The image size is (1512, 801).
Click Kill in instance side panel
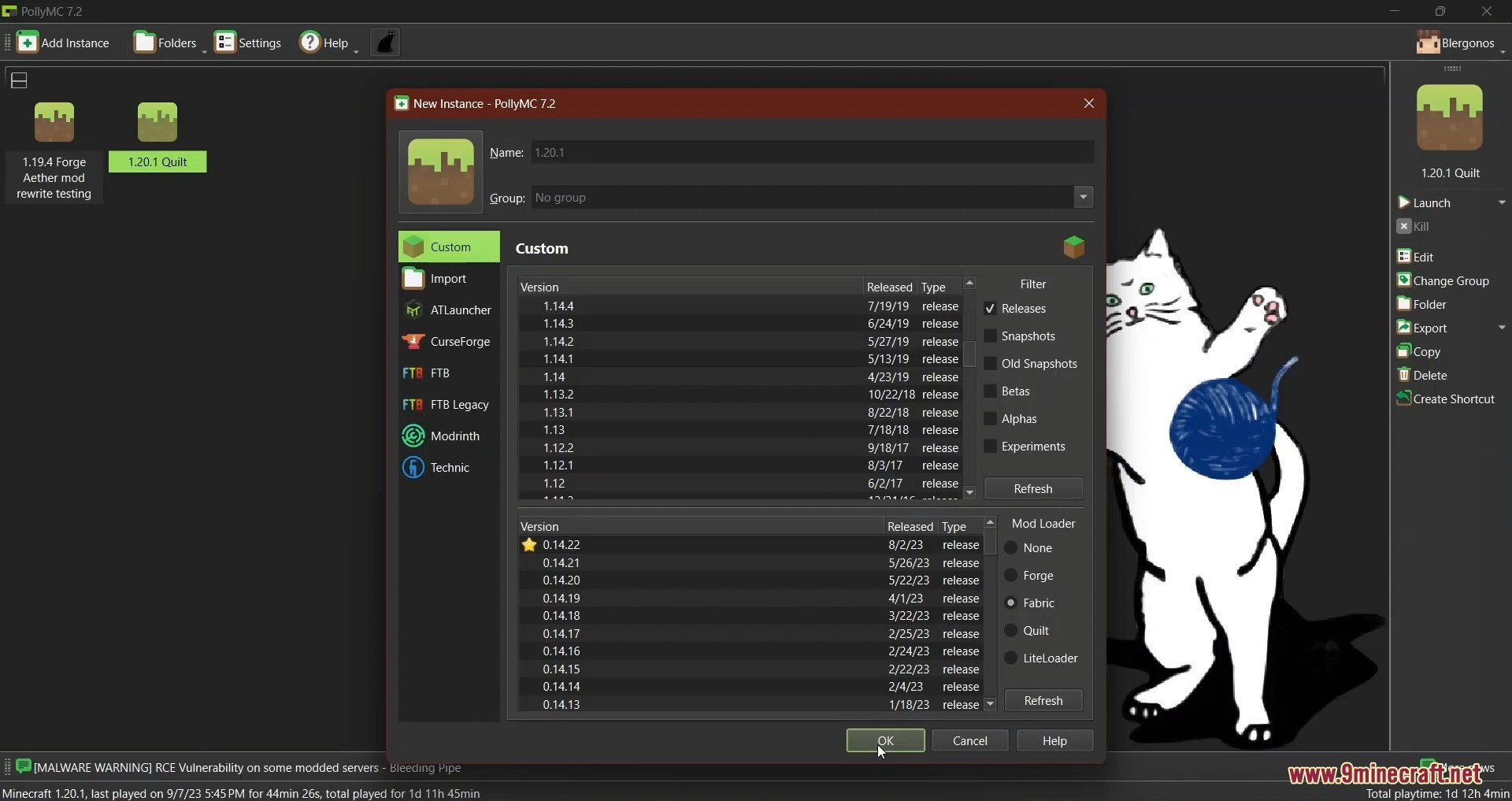click(1415, 228)
